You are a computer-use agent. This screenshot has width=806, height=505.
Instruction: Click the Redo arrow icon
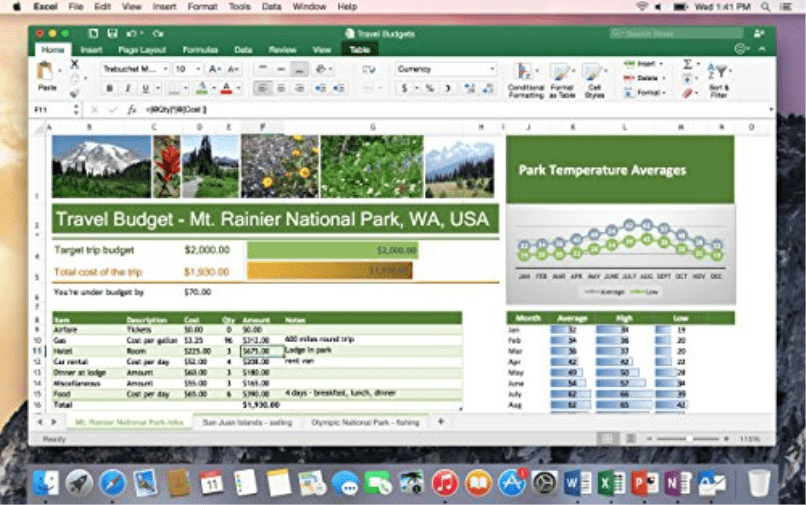(x=158, y=33)
